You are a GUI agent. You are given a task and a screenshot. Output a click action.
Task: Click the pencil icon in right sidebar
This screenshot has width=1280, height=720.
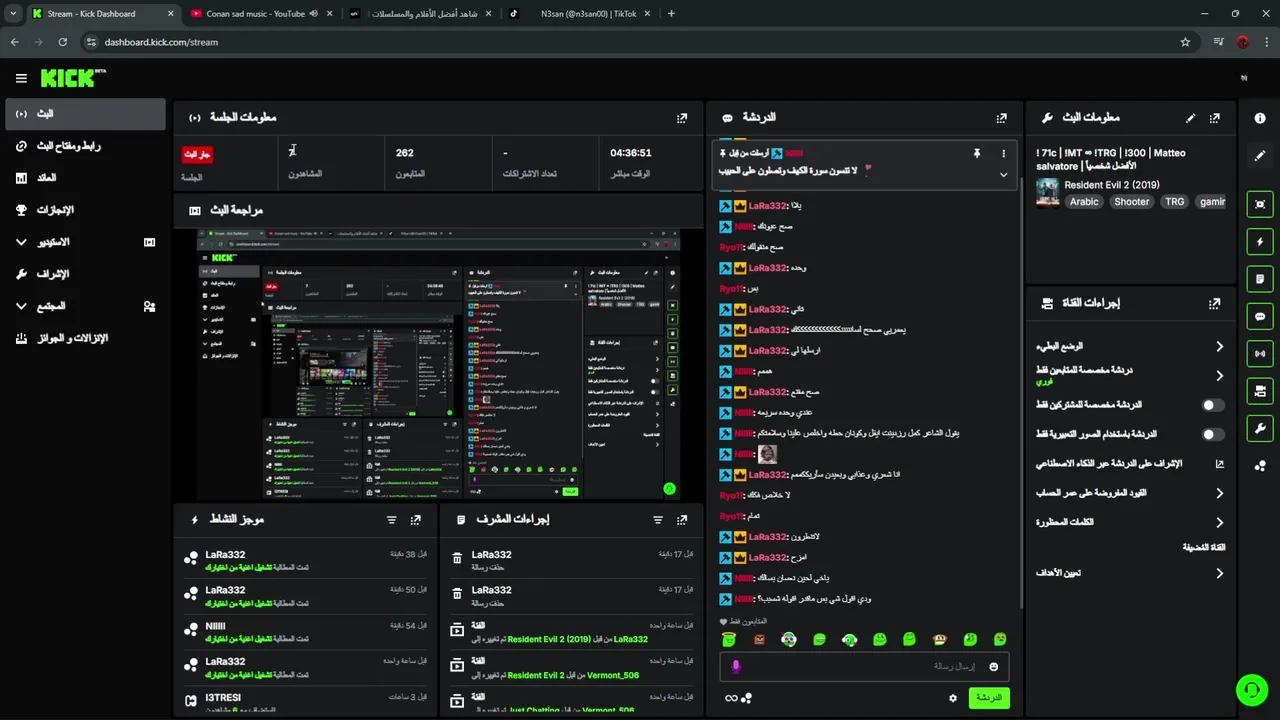[x=1260, y=156]
